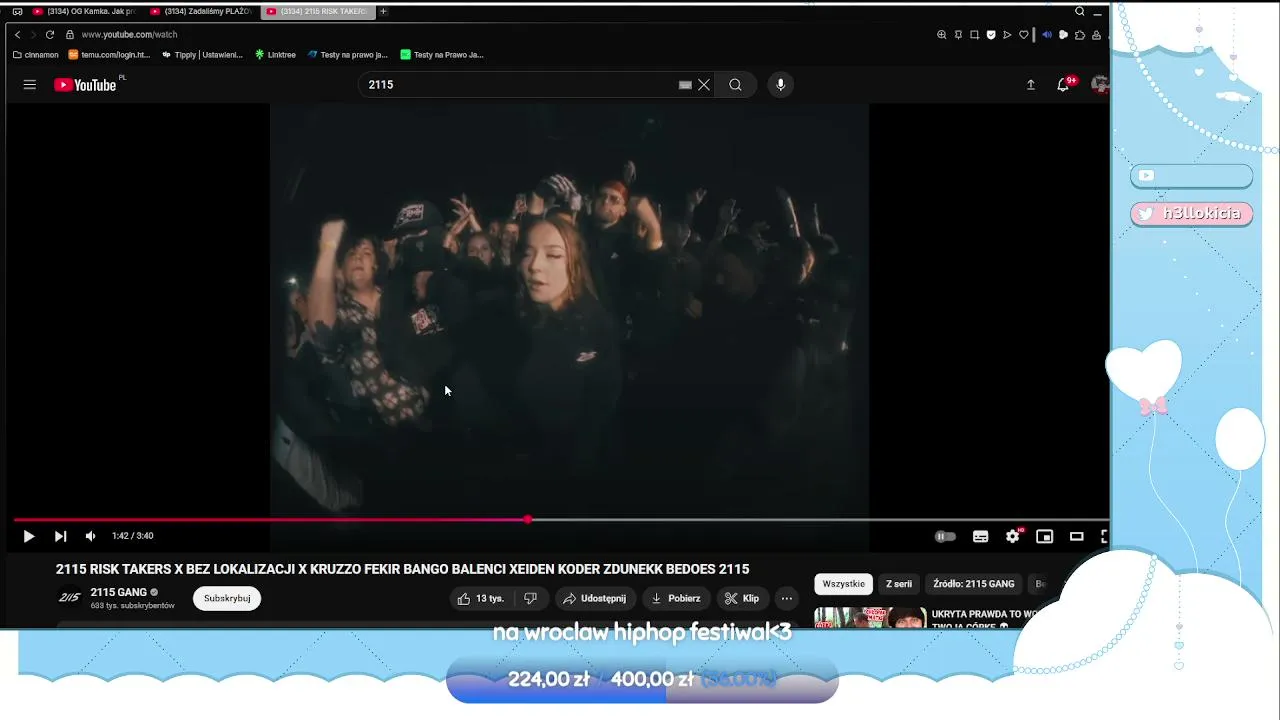Image resolution: width=1280 pixels, height=720 pixels.
Task: Open the temu.com login bookmark
Action: pyautogui.click(x=109, y=55)
